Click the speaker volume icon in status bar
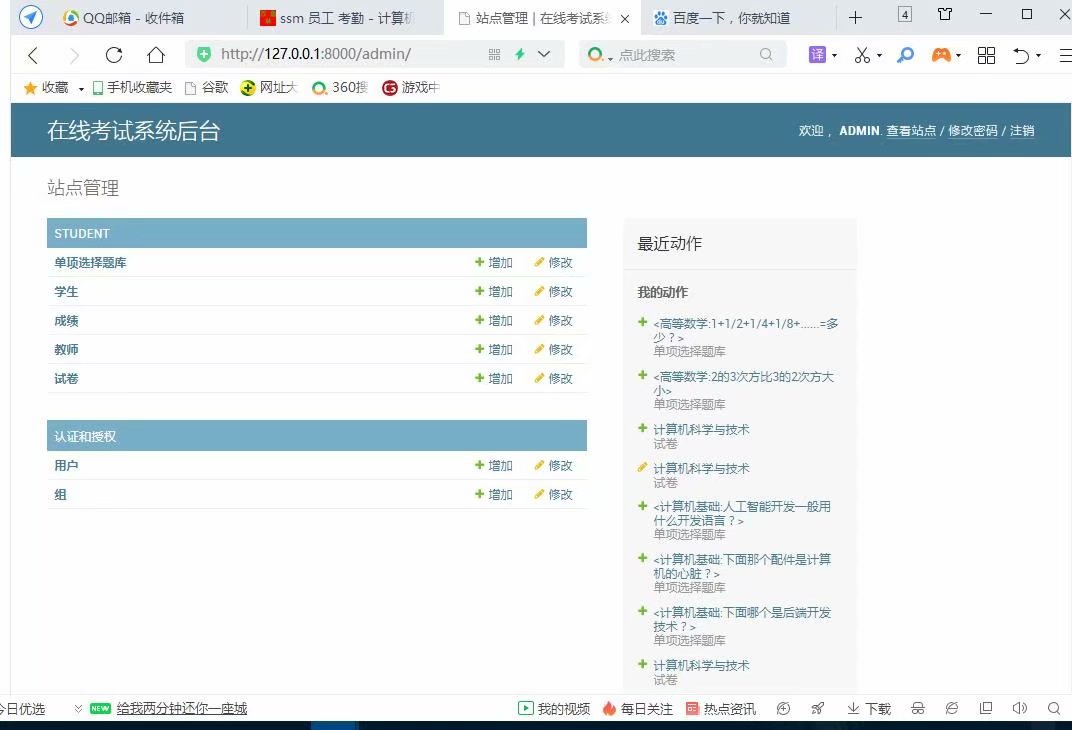Screen dimensions: 1072x730 click(1019, 708)
